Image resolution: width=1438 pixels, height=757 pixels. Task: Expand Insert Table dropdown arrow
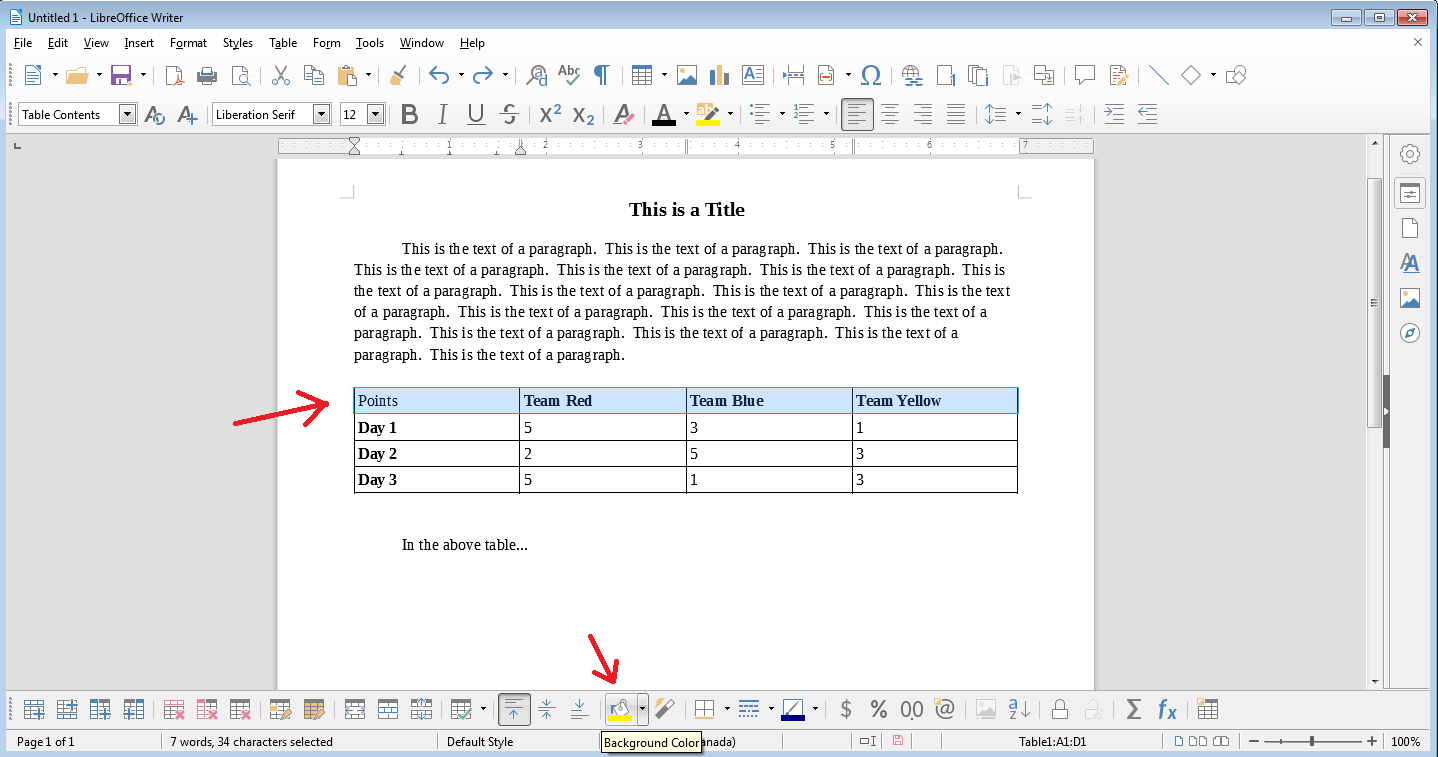pyautogui.click(x=664, y=75)
